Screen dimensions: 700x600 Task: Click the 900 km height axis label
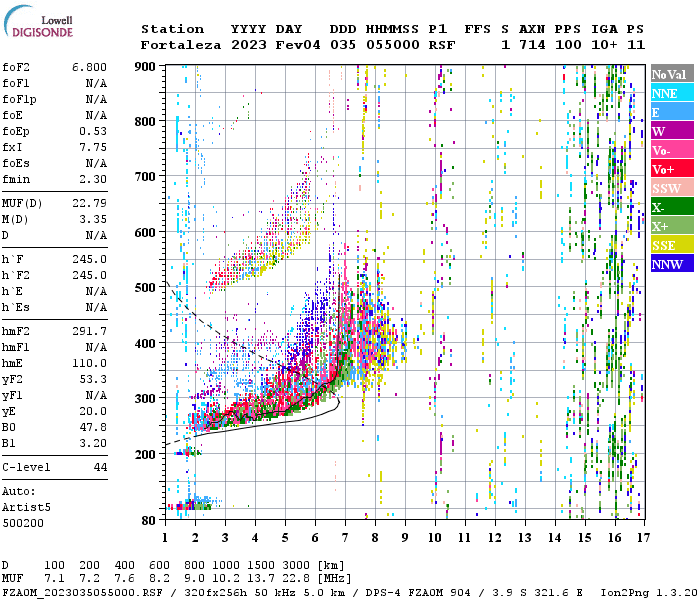point(145,67)
